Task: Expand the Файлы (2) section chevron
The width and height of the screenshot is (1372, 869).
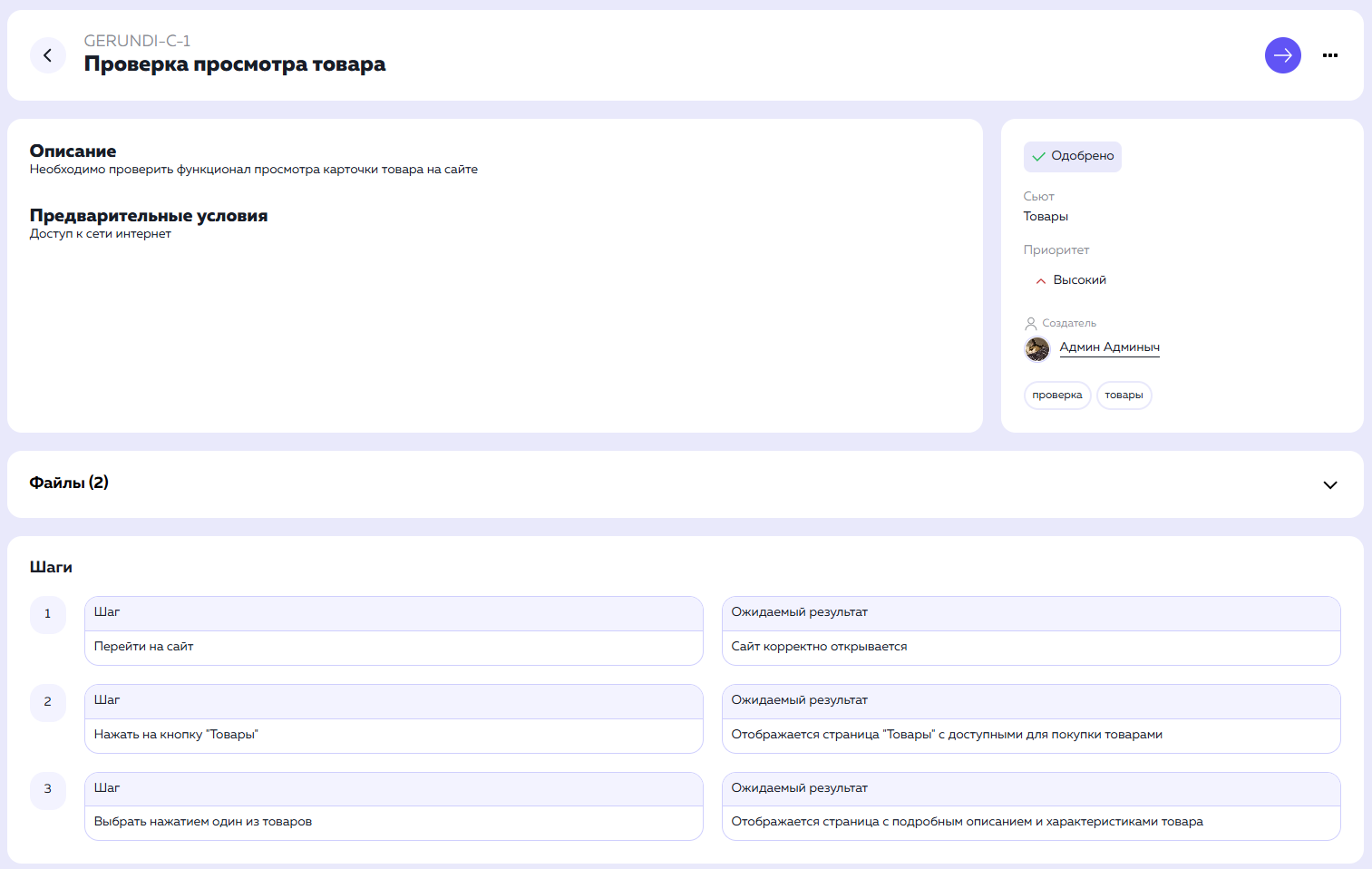Action: coord(1329,485)
